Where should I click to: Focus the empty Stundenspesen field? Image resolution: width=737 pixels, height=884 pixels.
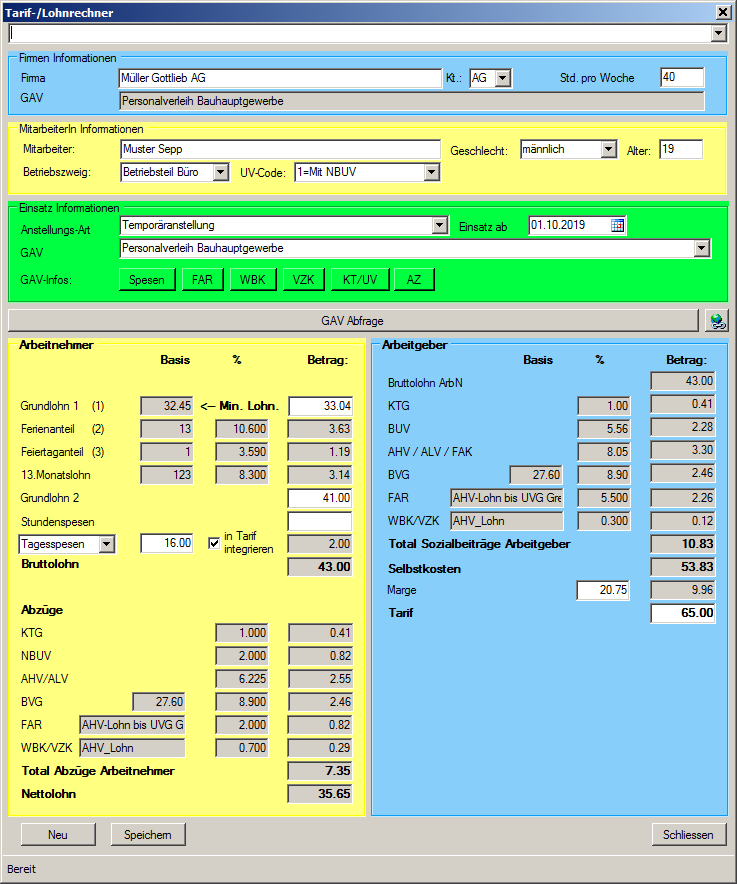320,521
